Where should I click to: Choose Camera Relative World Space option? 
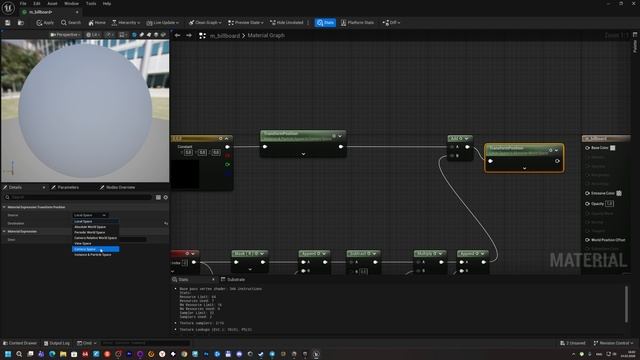pos(96,238)
